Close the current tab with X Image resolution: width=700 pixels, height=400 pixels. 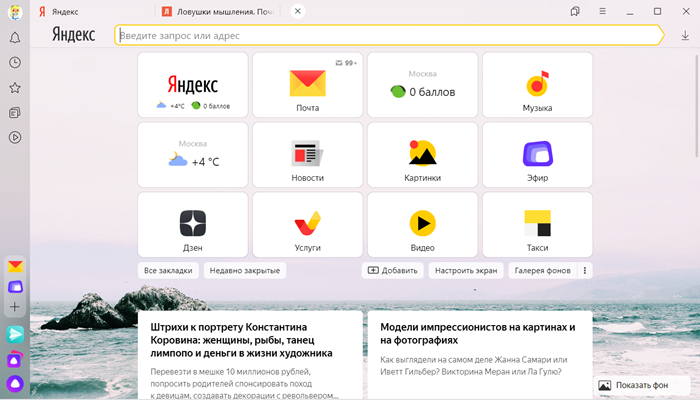coord(298,11)
